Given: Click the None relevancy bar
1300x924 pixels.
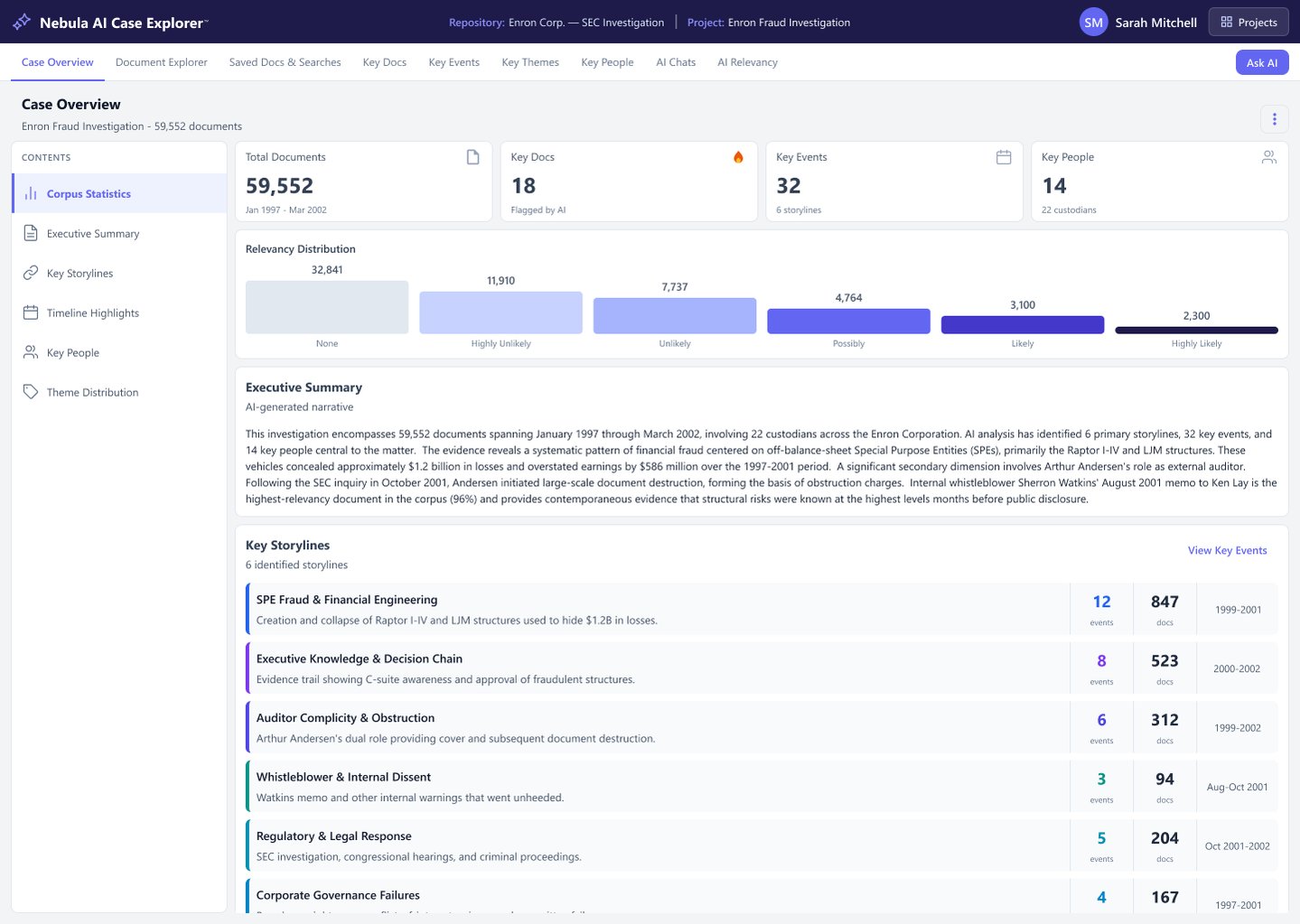Looking at the screenshot, I should [x=327, y=307].
